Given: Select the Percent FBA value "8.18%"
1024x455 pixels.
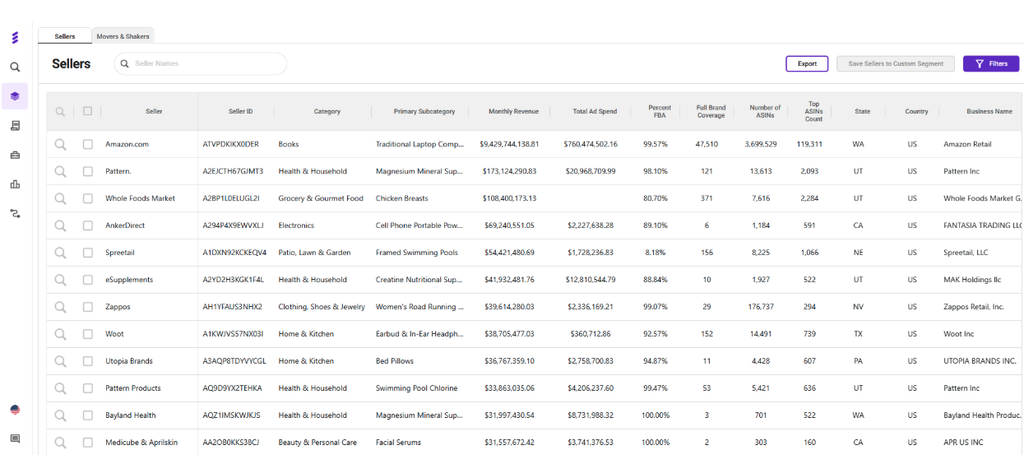Looking at the screenshot, I should pyautogui.click(x=655, y=253).
